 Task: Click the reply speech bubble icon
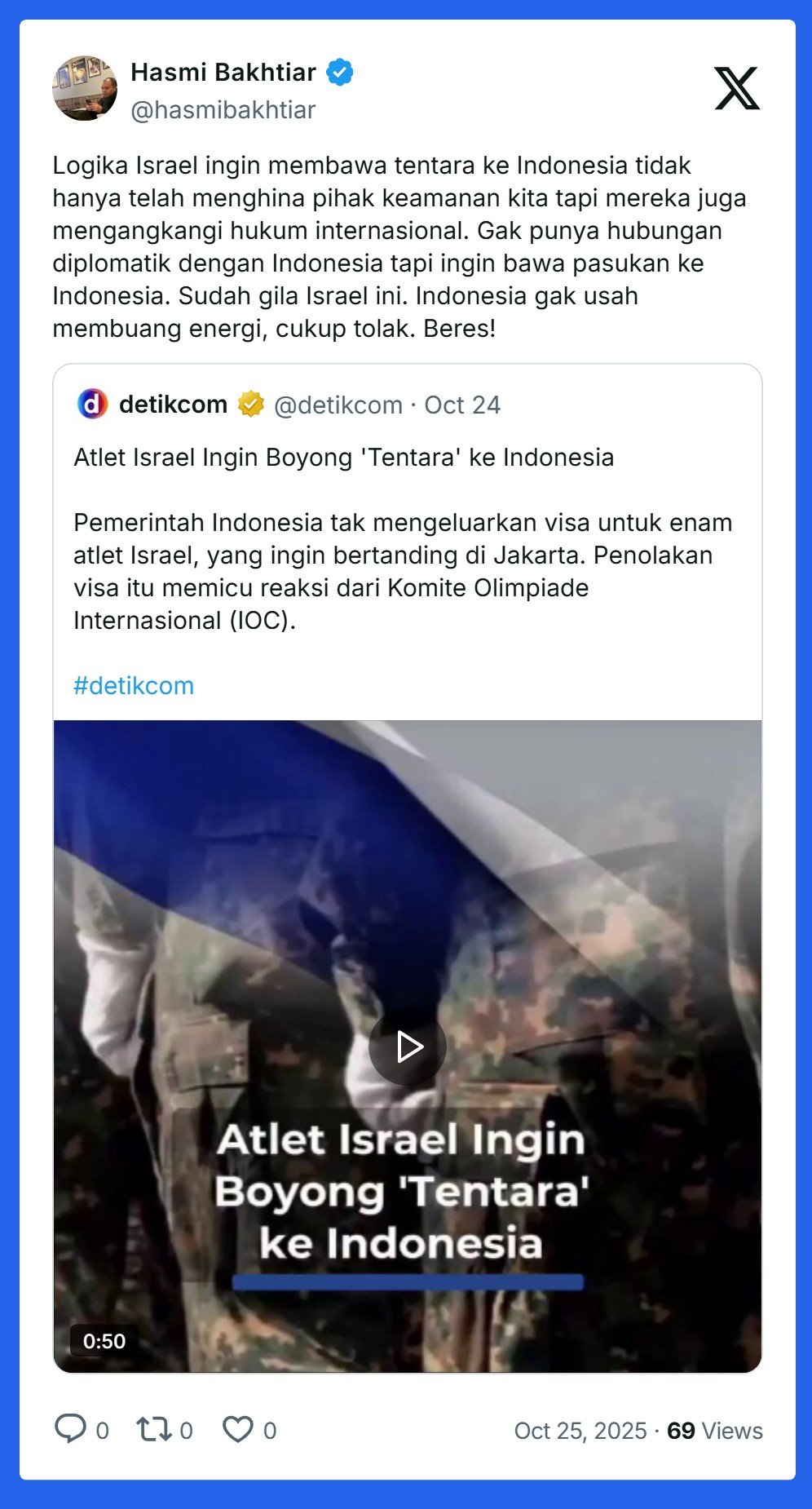[x=70, y=1429]
